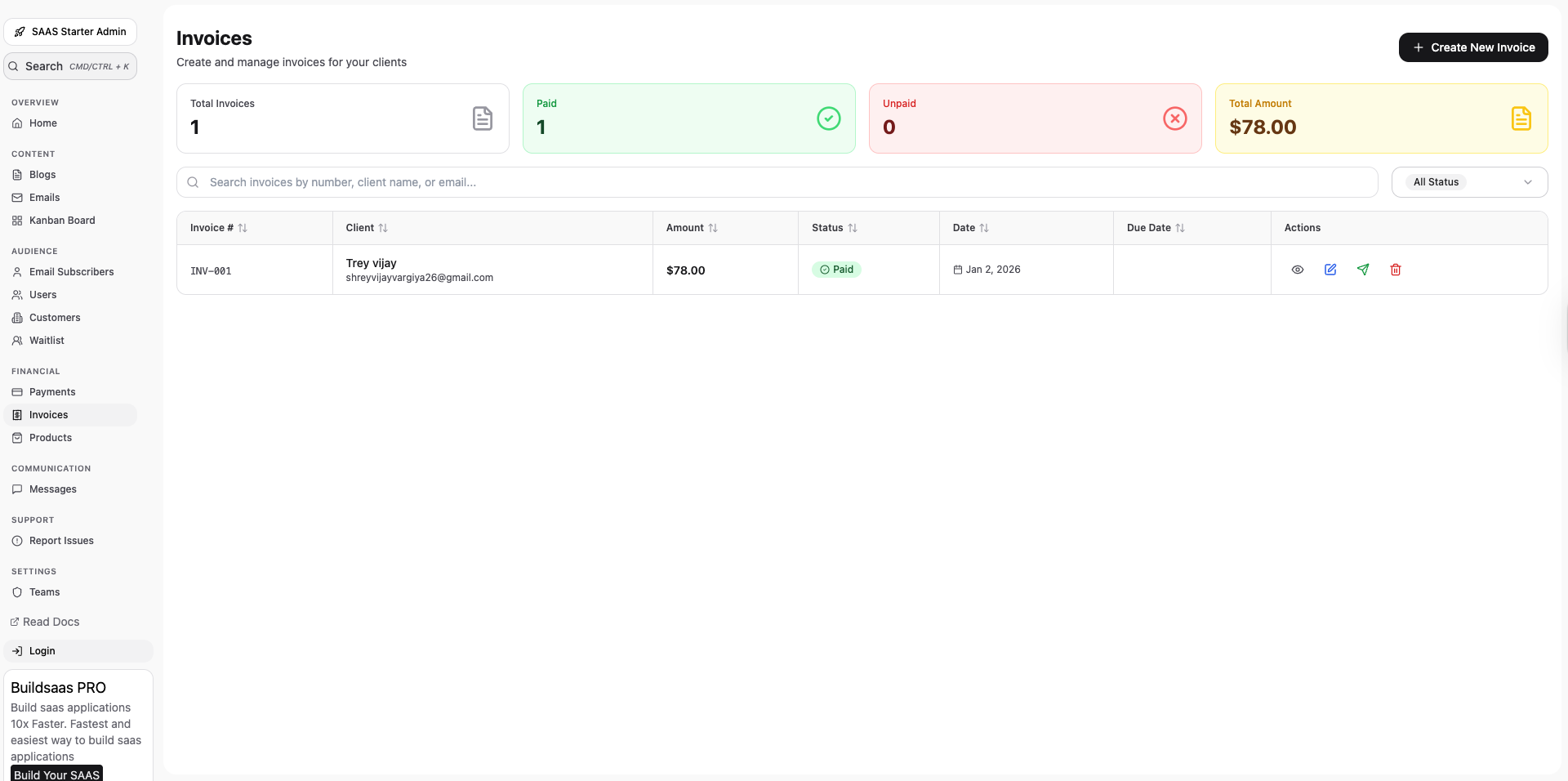The height and width of the screenshot is (781, 1568).
Task: Click the plus icon on Create New Invoice
Action: pos(1419,47)
